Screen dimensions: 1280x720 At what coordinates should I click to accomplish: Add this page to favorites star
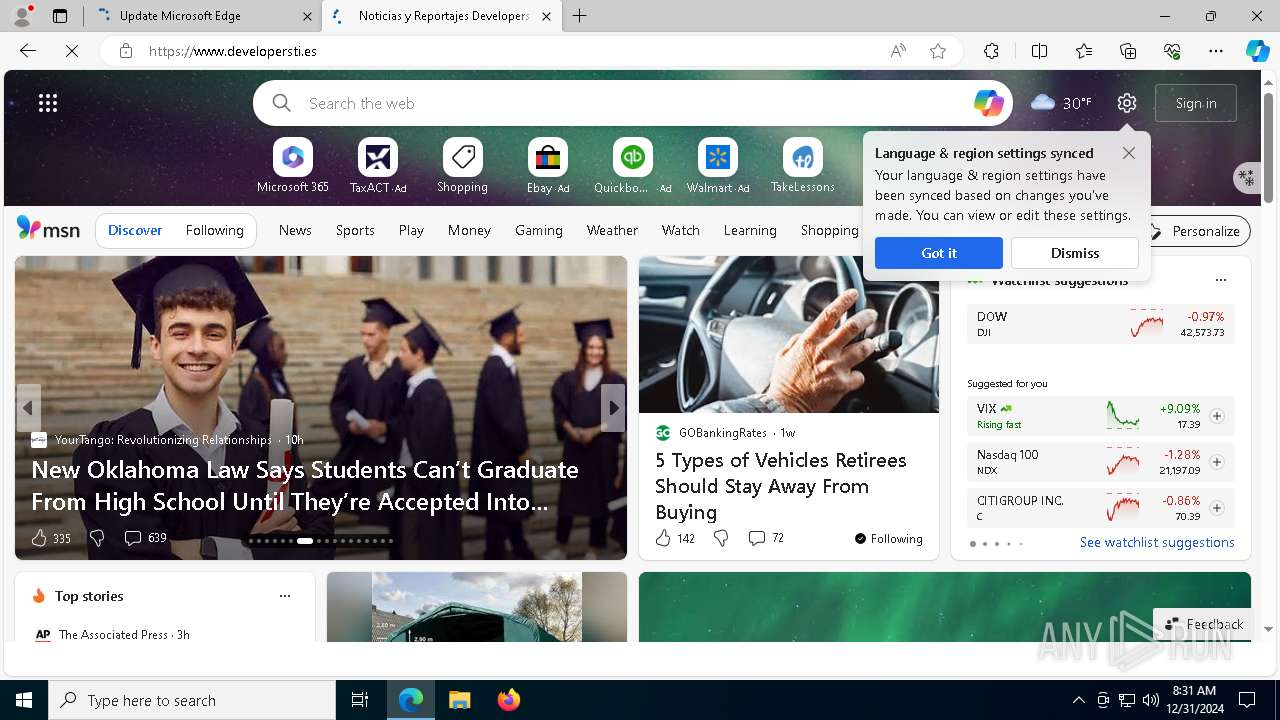(938, 51)
